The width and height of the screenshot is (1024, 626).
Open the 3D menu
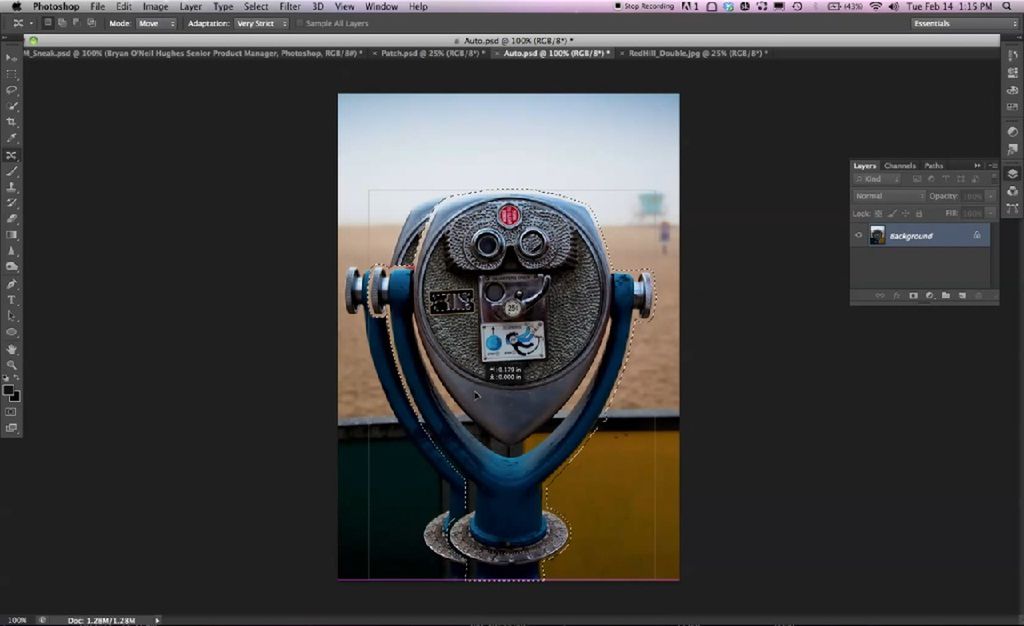(317, 7)
